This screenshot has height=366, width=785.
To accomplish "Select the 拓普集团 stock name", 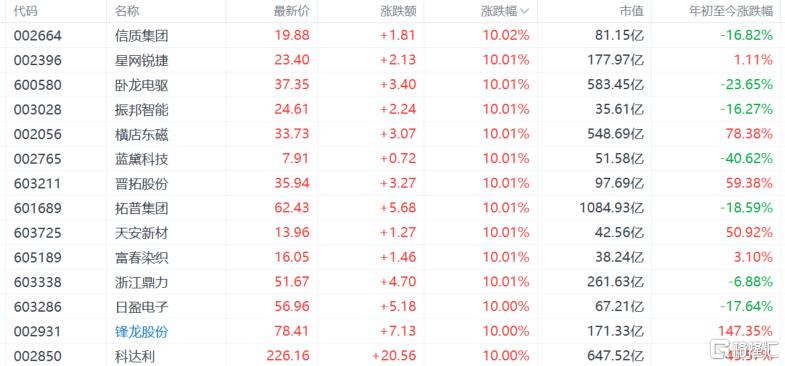I will coord(142,208).
